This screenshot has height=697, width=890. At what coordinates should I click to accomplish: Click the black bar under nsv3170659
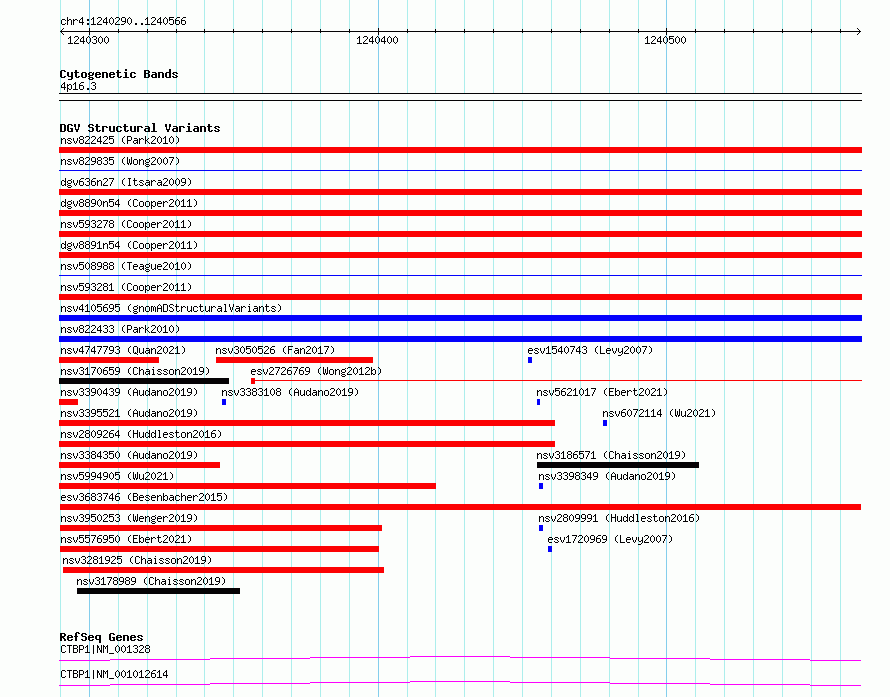click(144, 381)
